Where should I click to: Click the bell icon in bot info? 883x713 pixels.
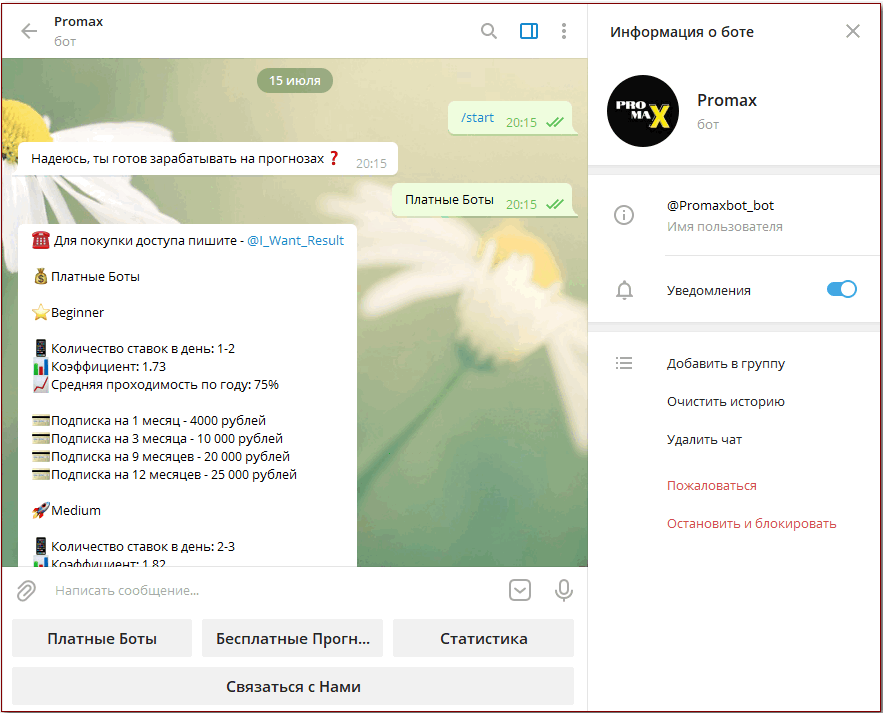click(x=624, y=290)
